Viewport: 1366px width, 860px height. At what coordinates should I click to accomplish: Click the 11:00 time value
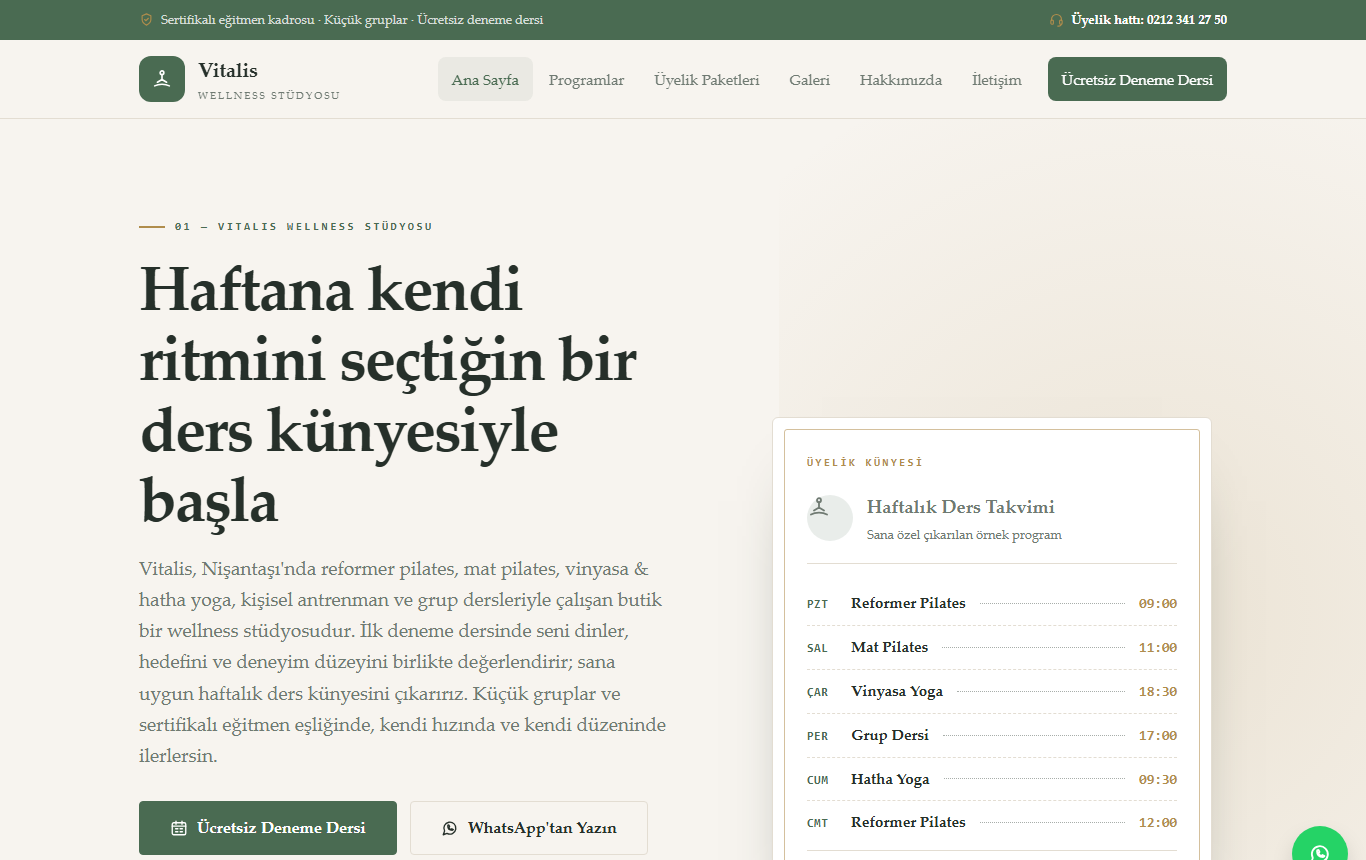click(x=1158, y=648)
